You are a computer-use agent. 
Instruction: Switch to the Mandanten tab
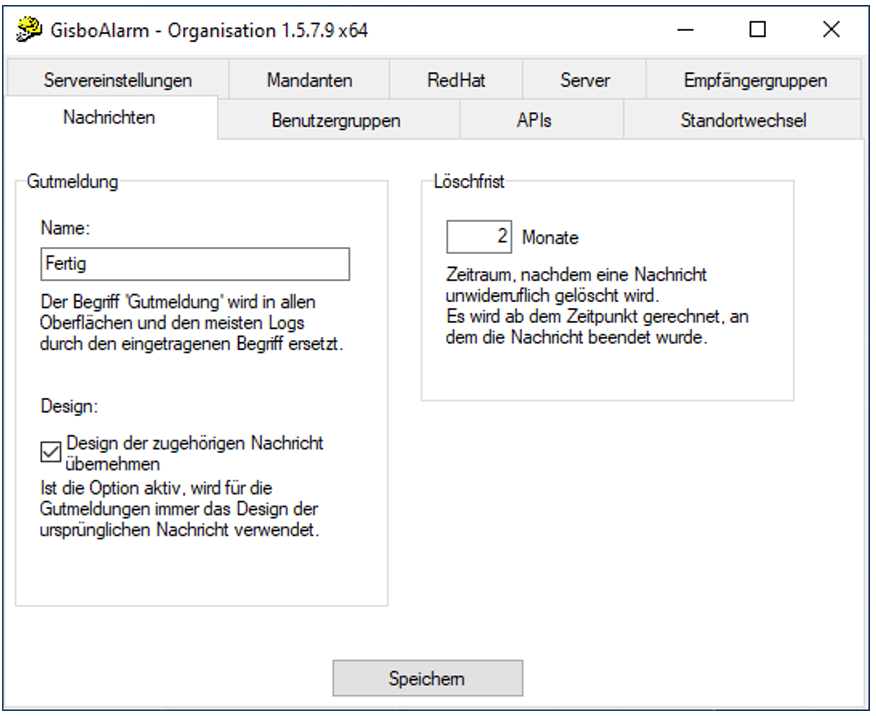[309, 80]
